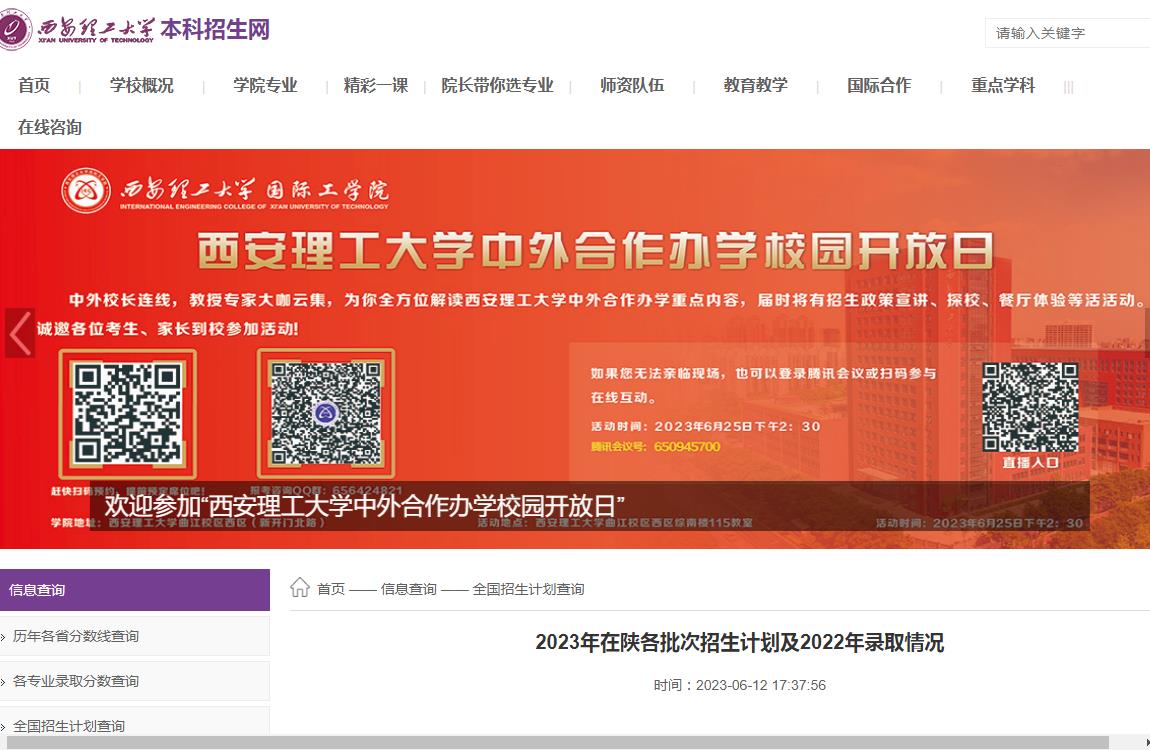Click the timestamp 2023-06-12 17:37:56
The height and width of the screenshot is (750, 1150).
pos(761,685)
